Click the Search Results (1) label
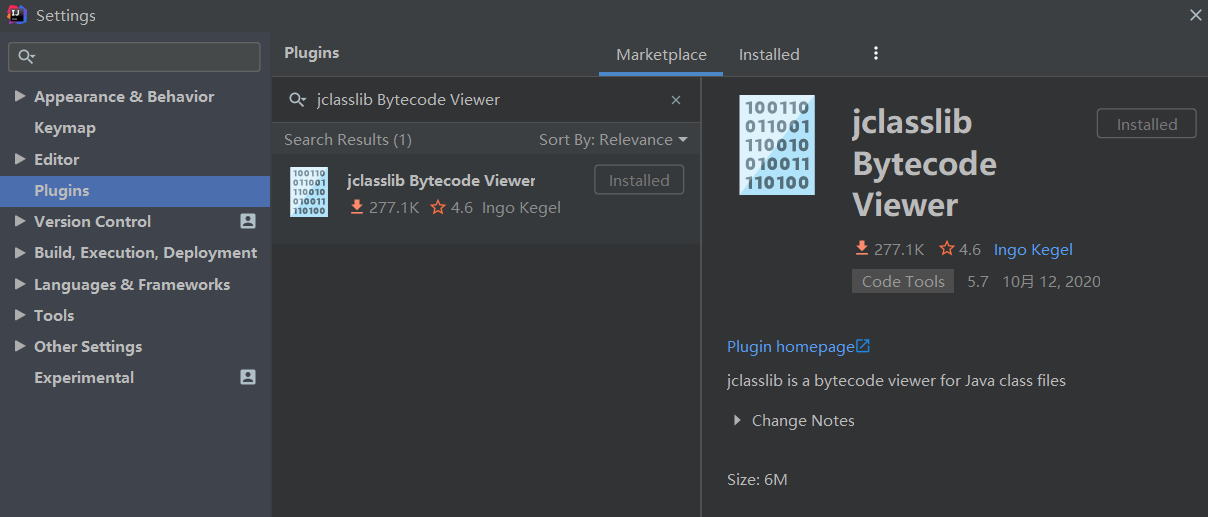This screenshot has height=517, width=1208. click(348, 139)
